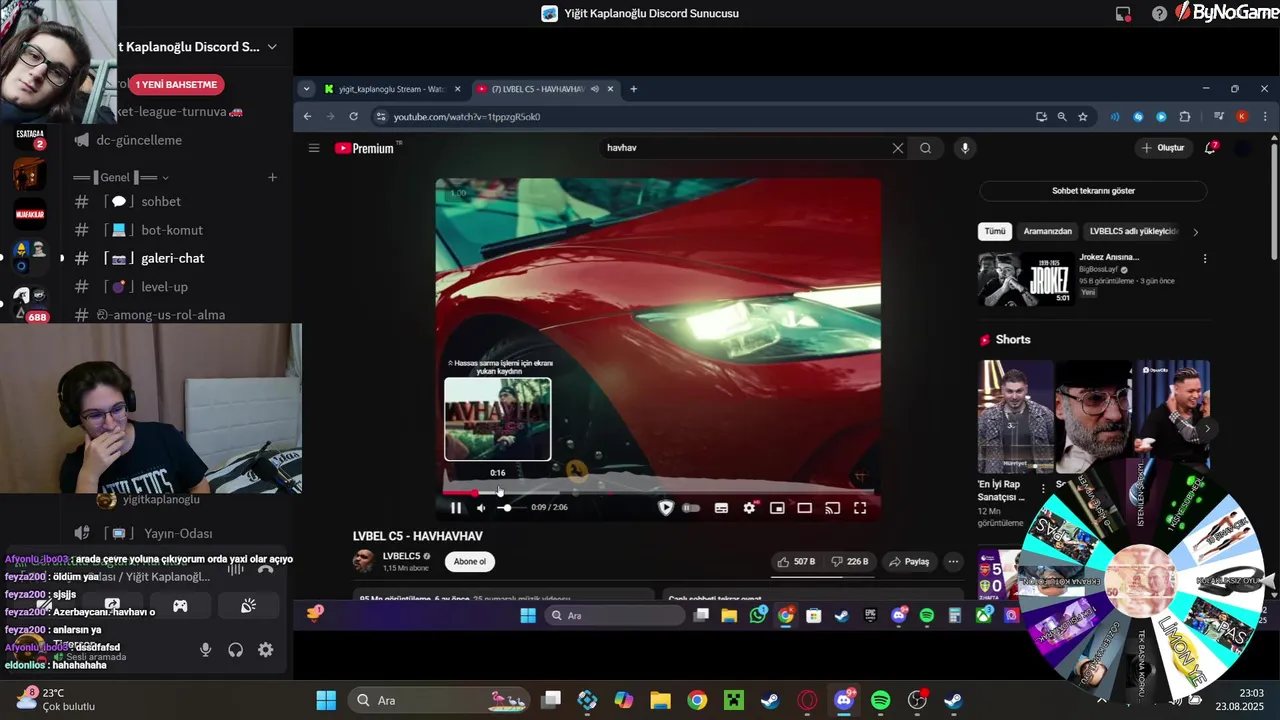Reload the YouTube page in Chrome
The height and width of the screenshot is (720, 1280).
353,117
